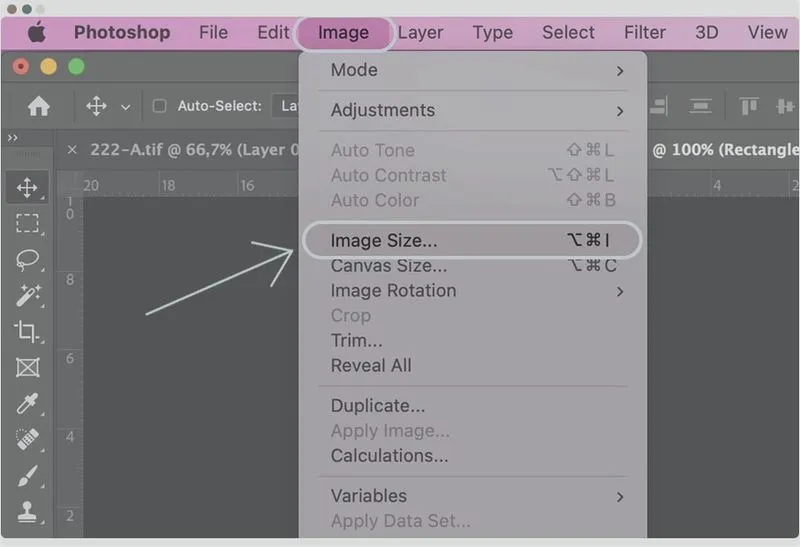Close the 222-A.tif document tab
This screenshot has height=547, width=800.
(72, 150)
